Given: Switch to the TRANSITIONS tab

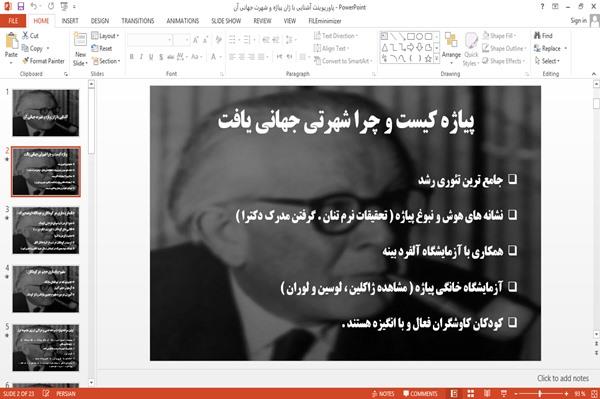Looking at the screenshot, I should pyautogui.click(x=138, y=21).
